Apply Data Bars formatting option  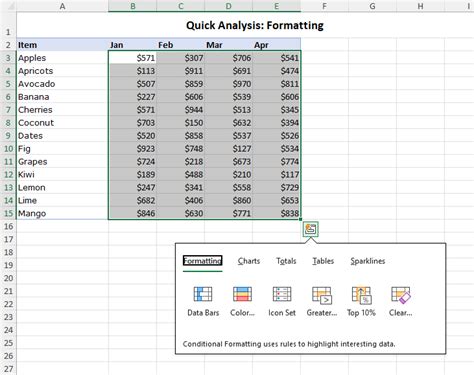coord(203,294)
